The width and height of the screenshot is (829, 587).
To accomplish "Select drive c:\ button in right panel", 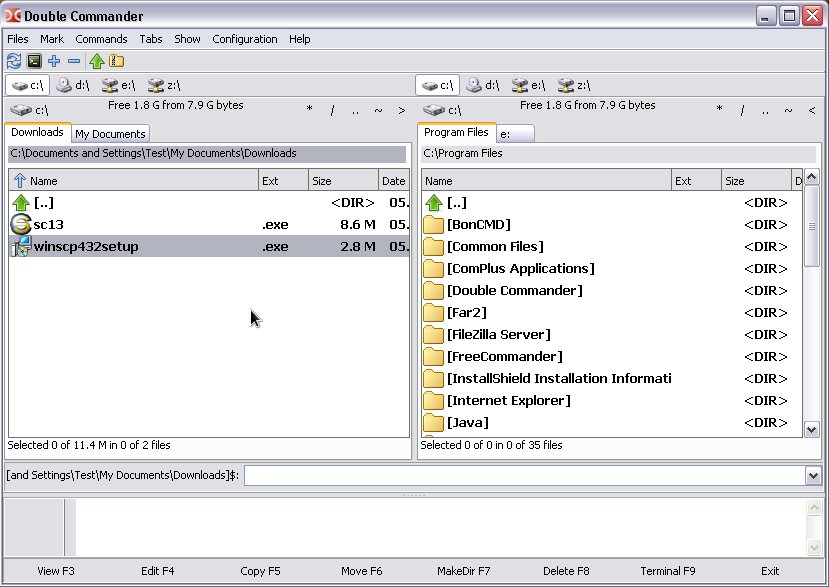I will pos(438,85).
